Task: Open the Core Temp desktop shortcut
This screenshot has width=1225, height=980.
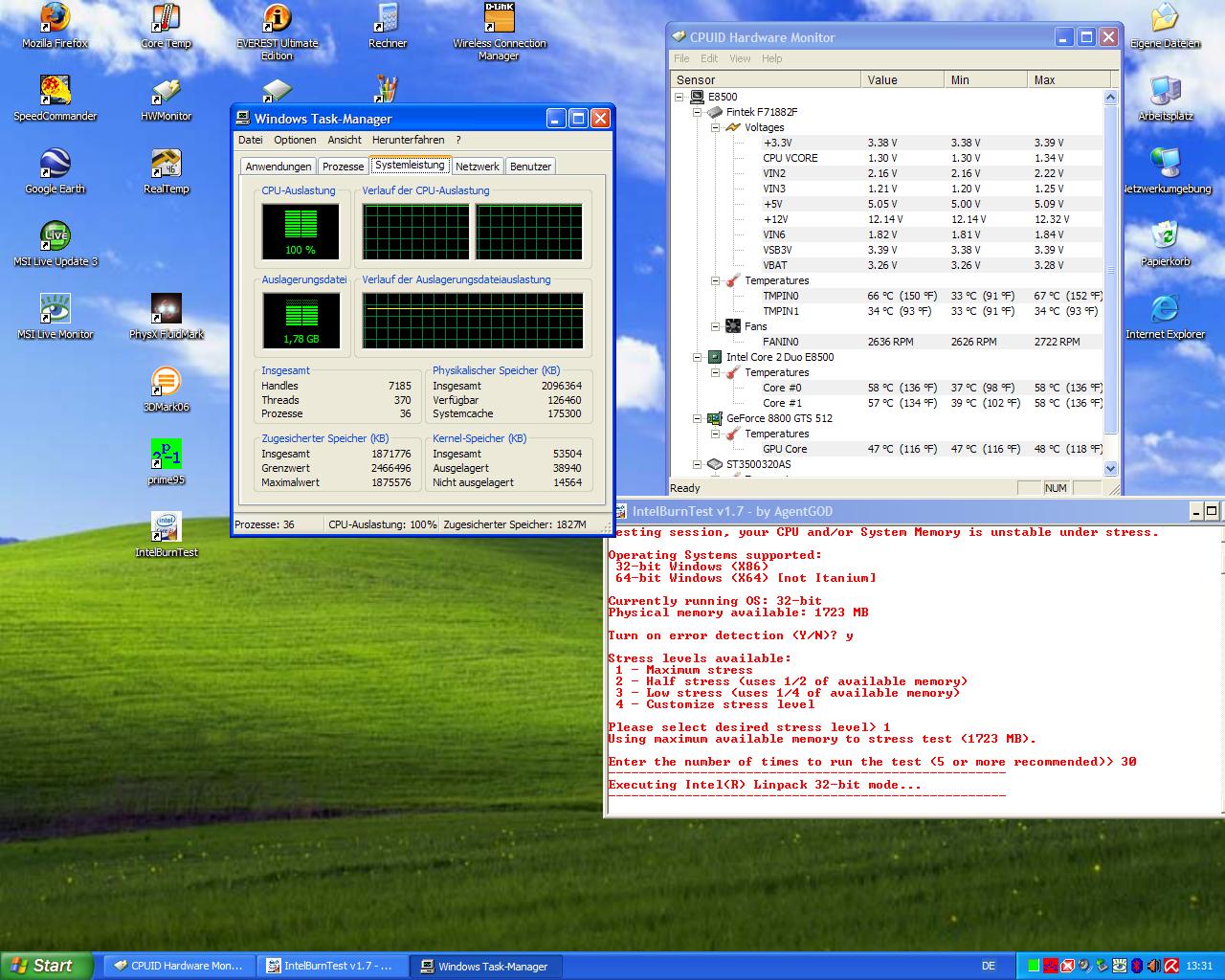Action: pos(166,26)
